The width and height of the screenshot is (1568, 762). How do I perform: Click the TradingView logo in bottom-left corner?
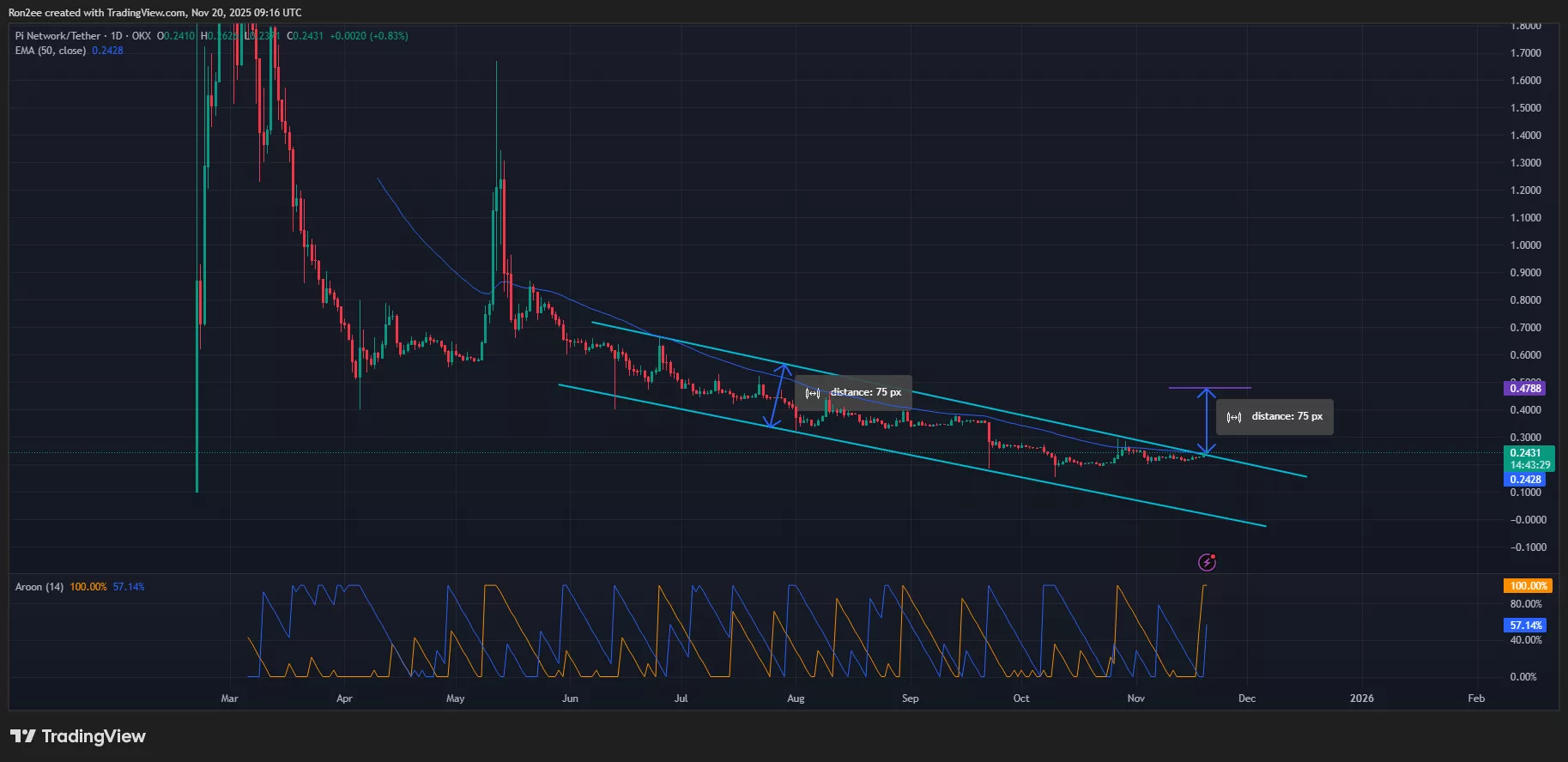pyautogui.click(x=77, y=736)
